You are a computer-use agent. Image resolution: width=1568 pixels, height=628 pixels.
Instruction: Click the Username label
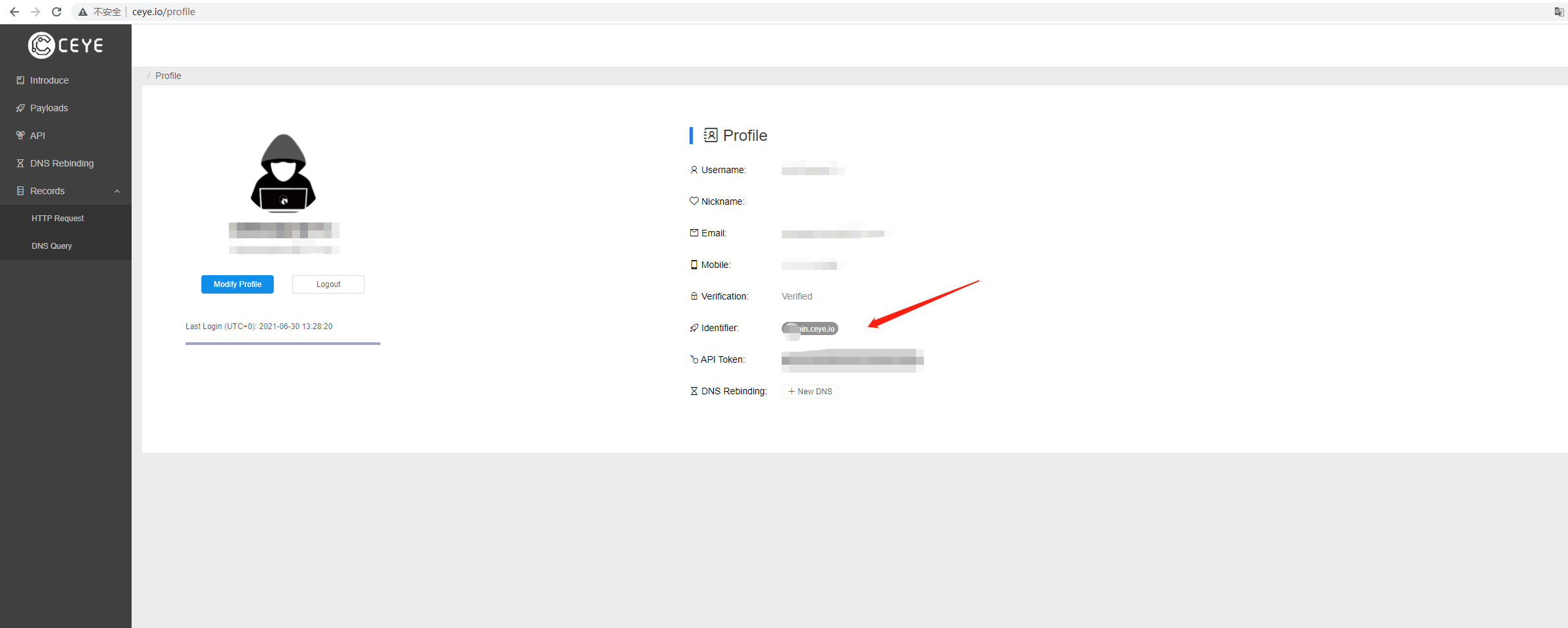(x=724, y=170)
